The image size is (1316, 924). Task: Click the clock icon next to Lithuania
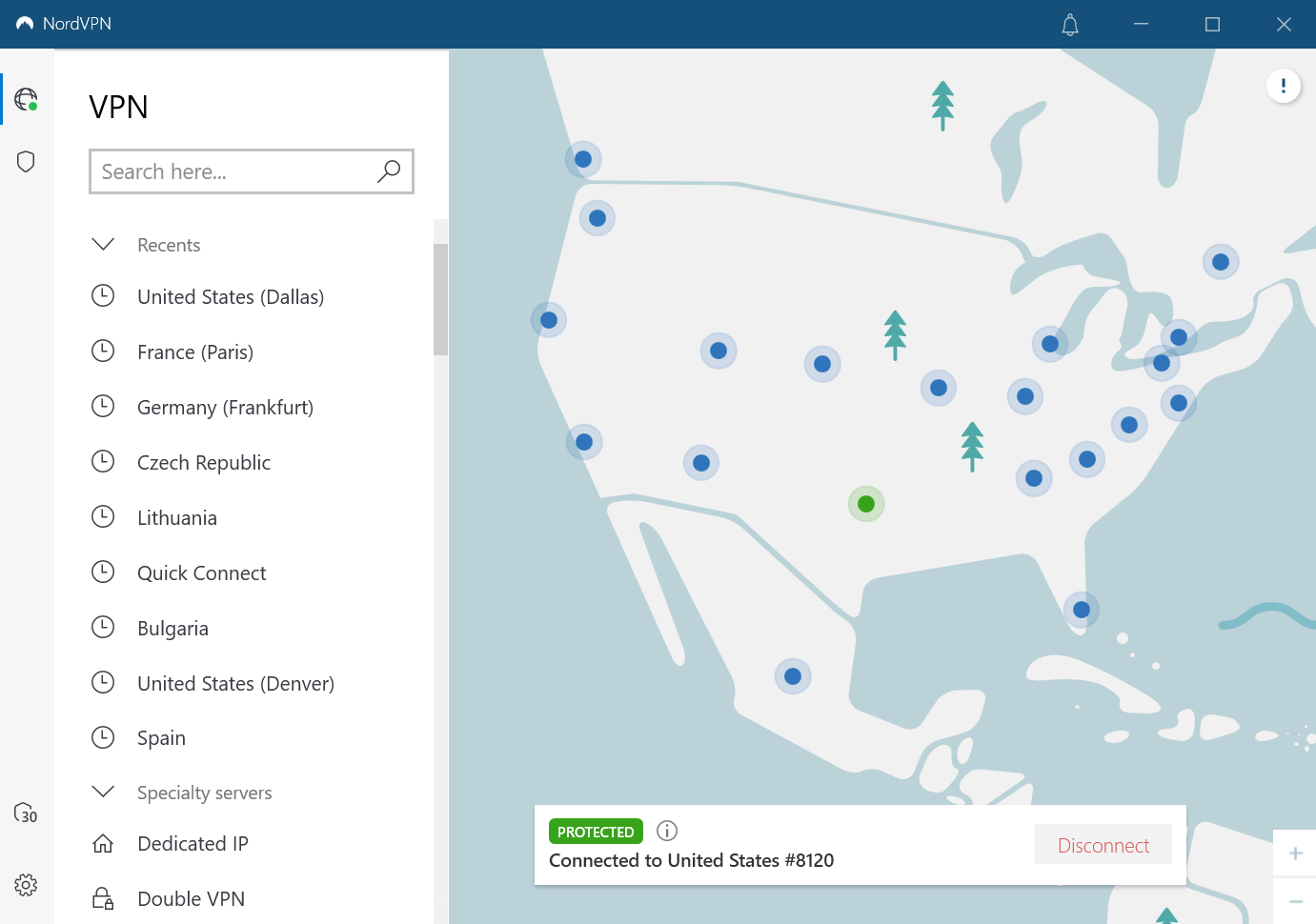[103, 517]
